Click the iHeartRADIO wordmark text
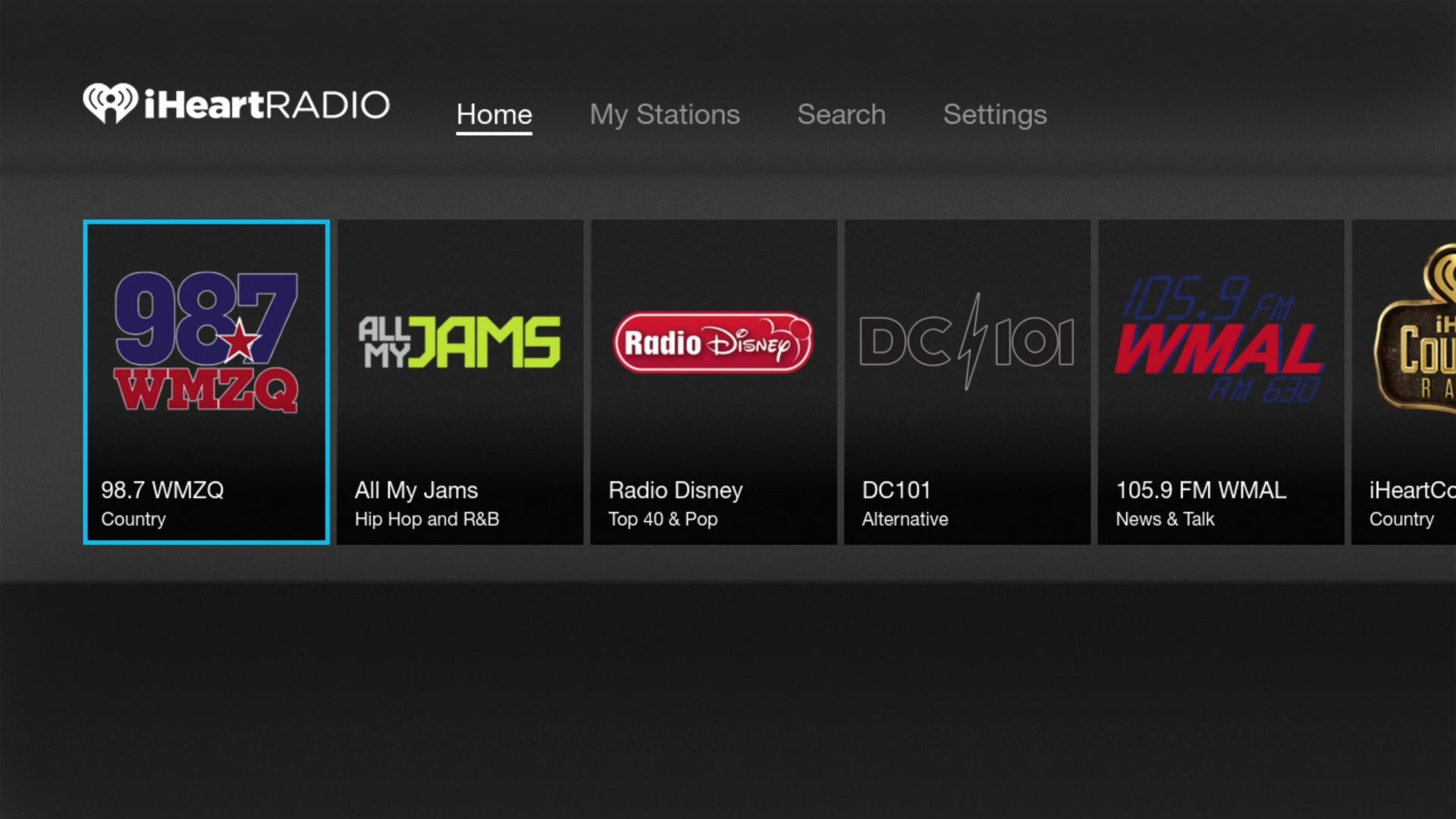 267,105
